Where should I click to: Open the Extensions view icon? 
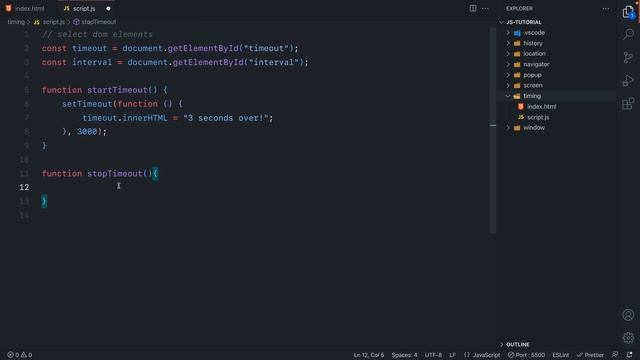tap(628, 104)
